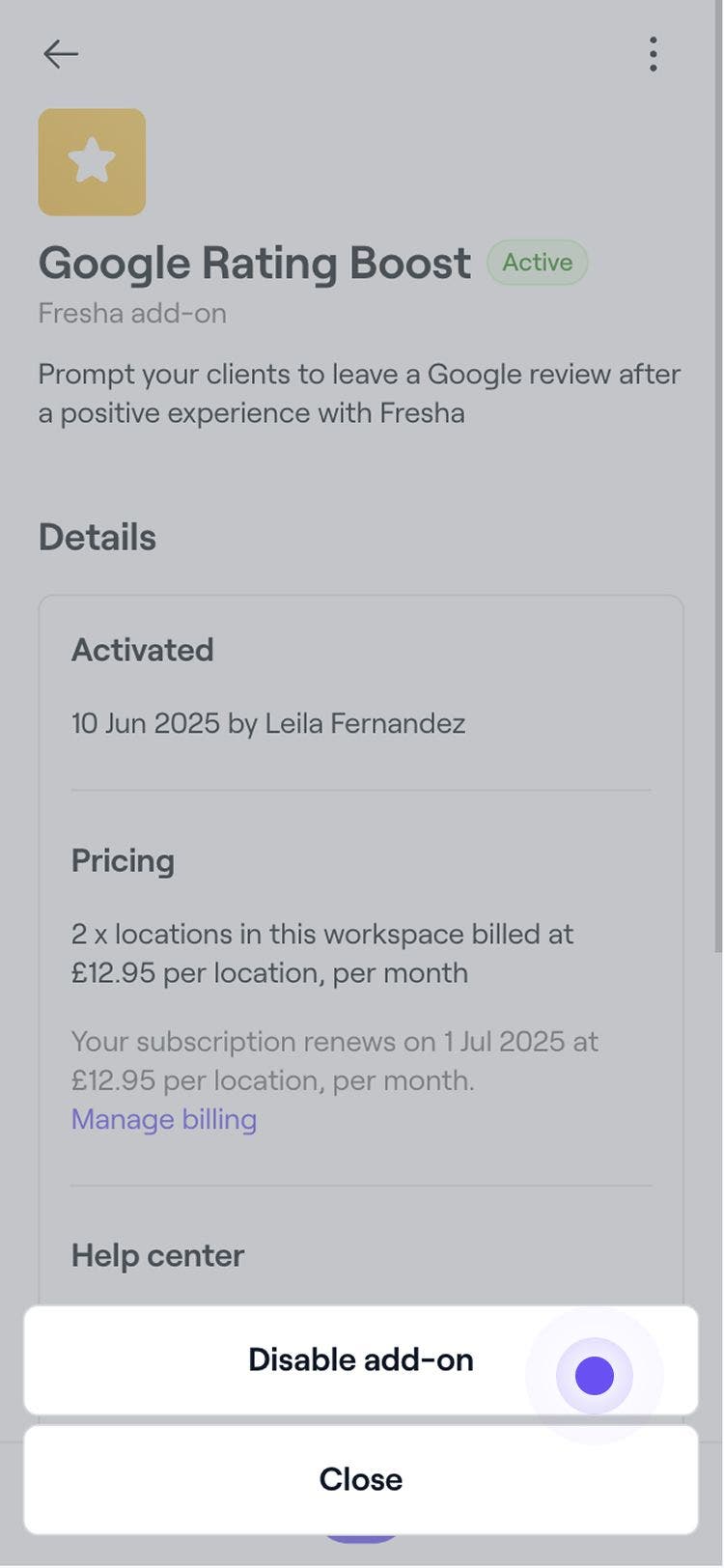724x1568 pixels.
Task: Click the divider line below the Activated section
Action: click(x=361, y=790)
